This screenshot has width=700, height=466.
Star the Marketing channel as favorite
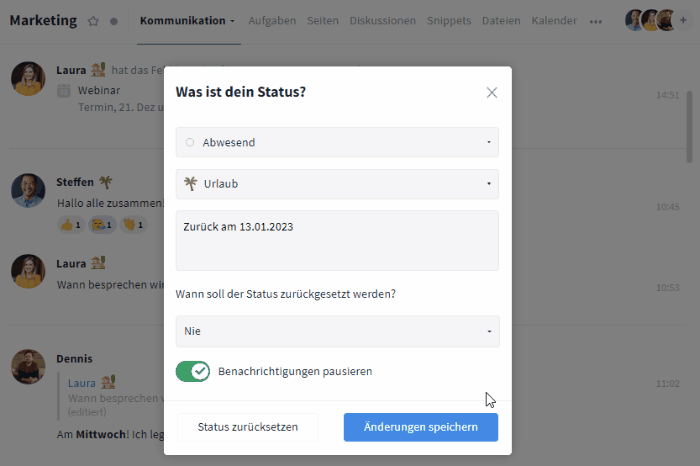coord(93,21)
